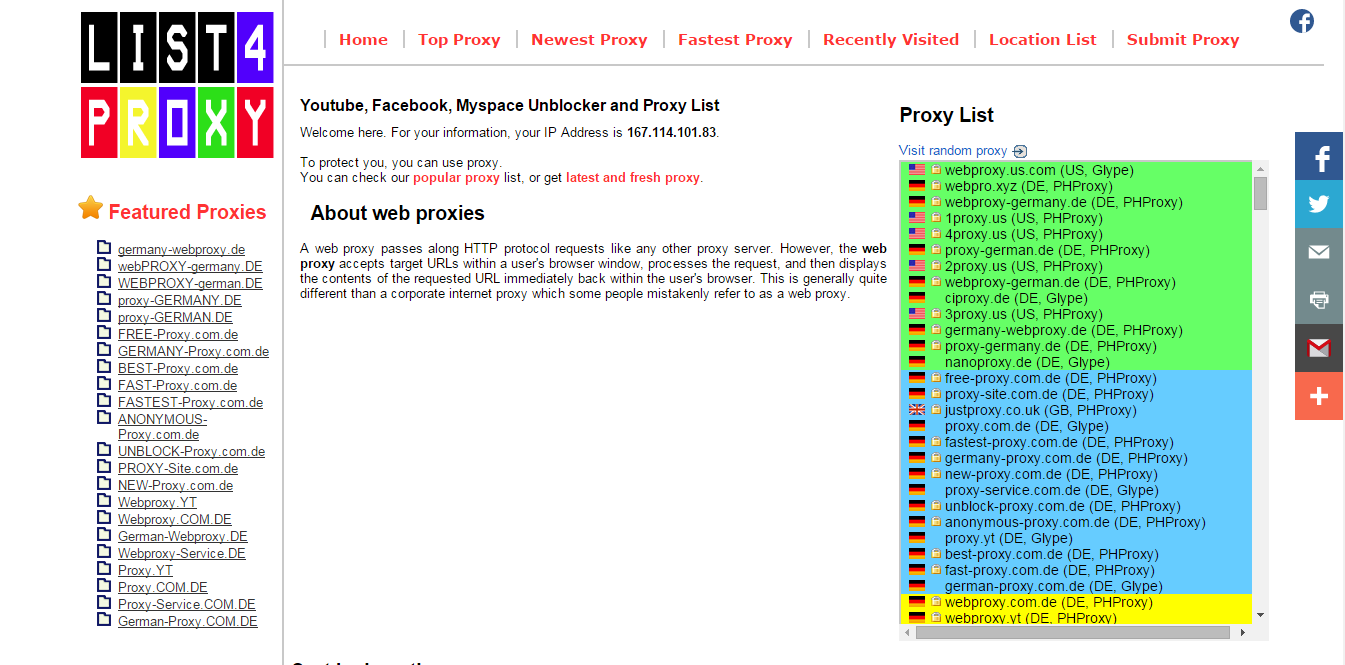The width and height of the screenshot is (1345, 665).
Task: Open Location List
Action: click(x=1043, y=40)
